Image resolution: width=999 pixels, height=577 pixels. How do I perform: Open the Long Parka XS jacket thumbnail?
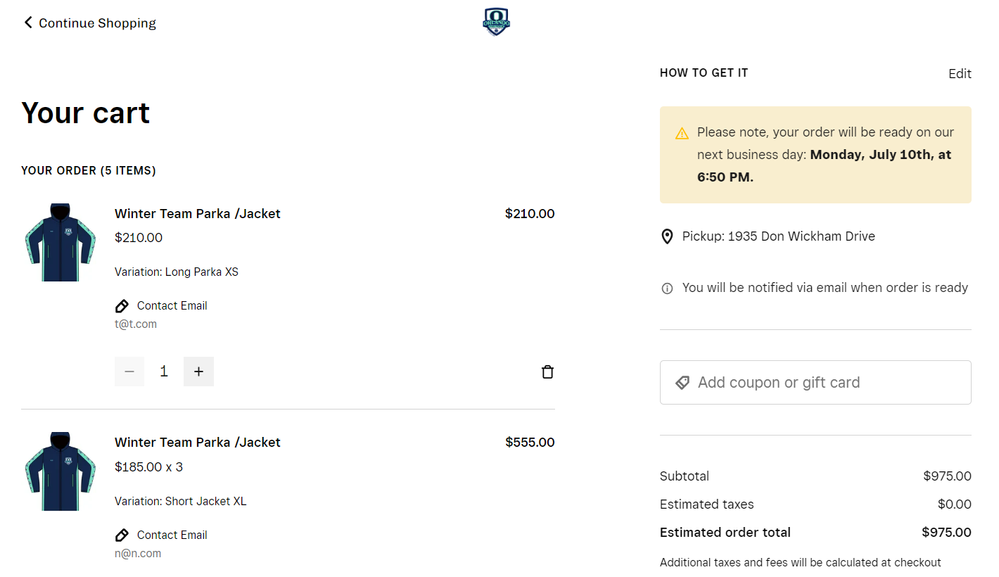click(x=60, y=243)
